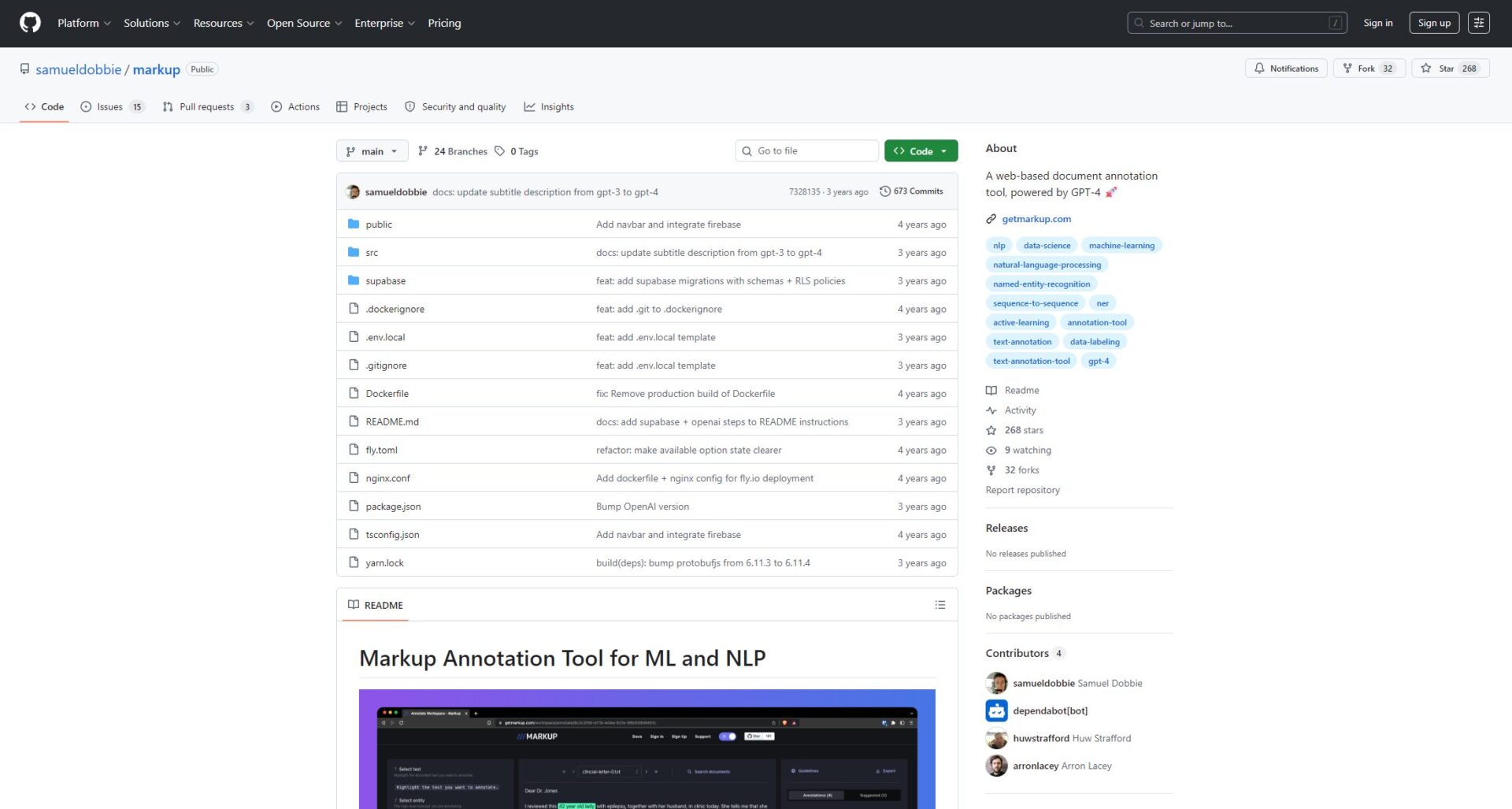Expand the Solutions menu
Screen dimensions: 1512x809
(x=152, y=23)
